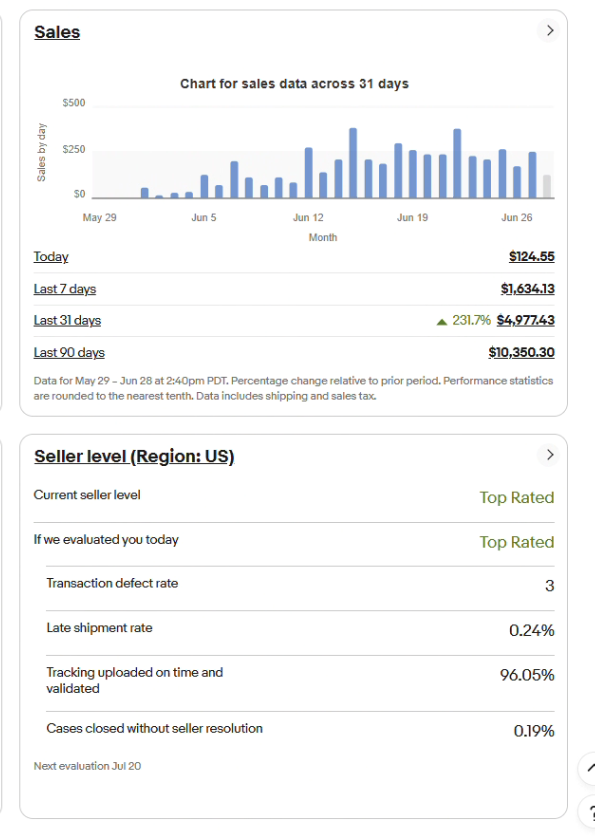This screenshot has height=836, width=595.
Task: Click the Jun 26 axis label
Action: coord(517,218)
